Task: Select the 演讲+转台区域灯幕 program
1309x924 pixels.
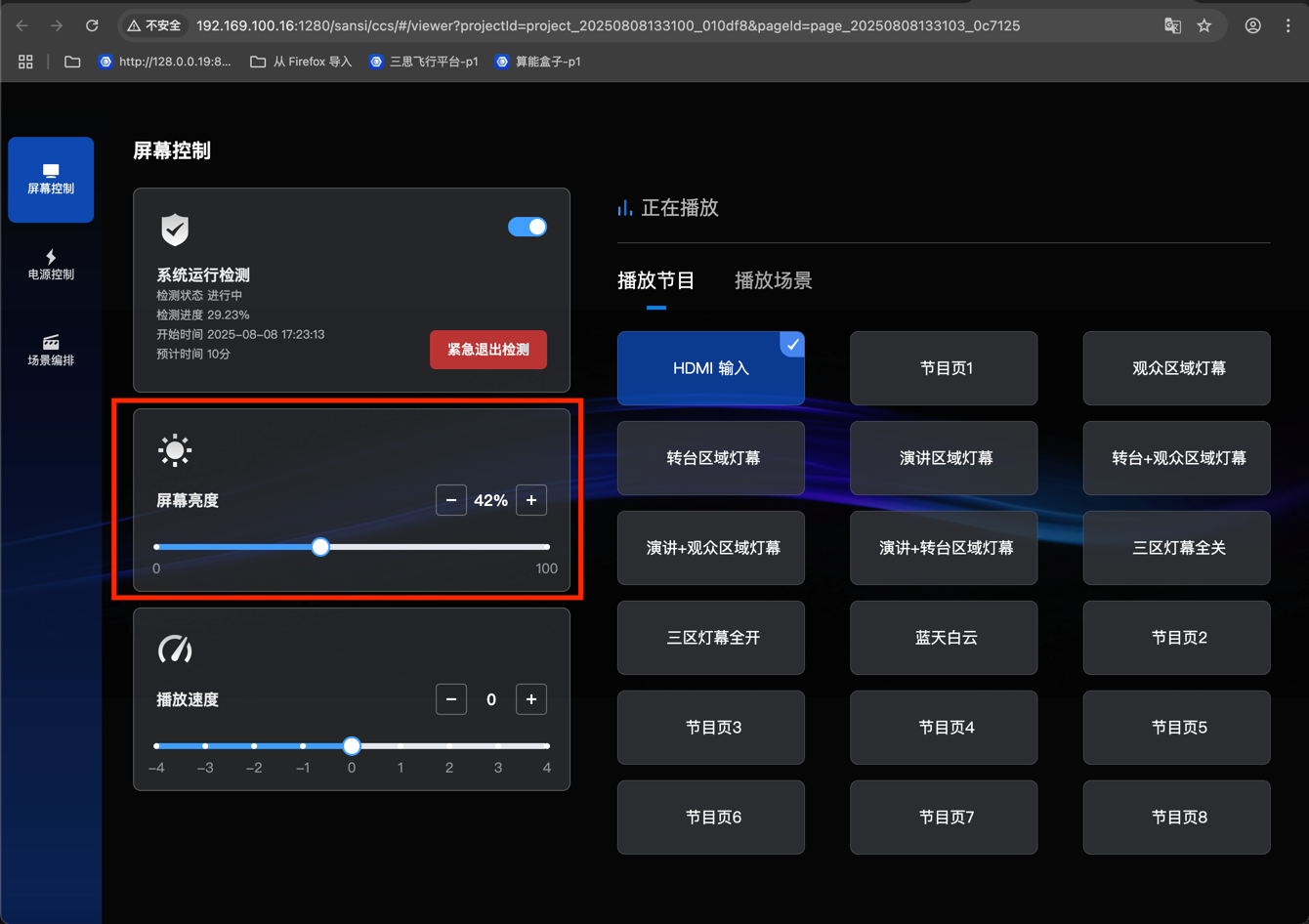Action: (944, 548)
